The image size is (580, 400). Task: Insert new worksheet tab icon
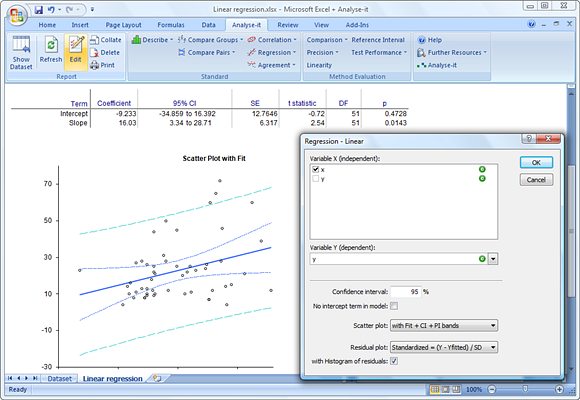[157, 378]
